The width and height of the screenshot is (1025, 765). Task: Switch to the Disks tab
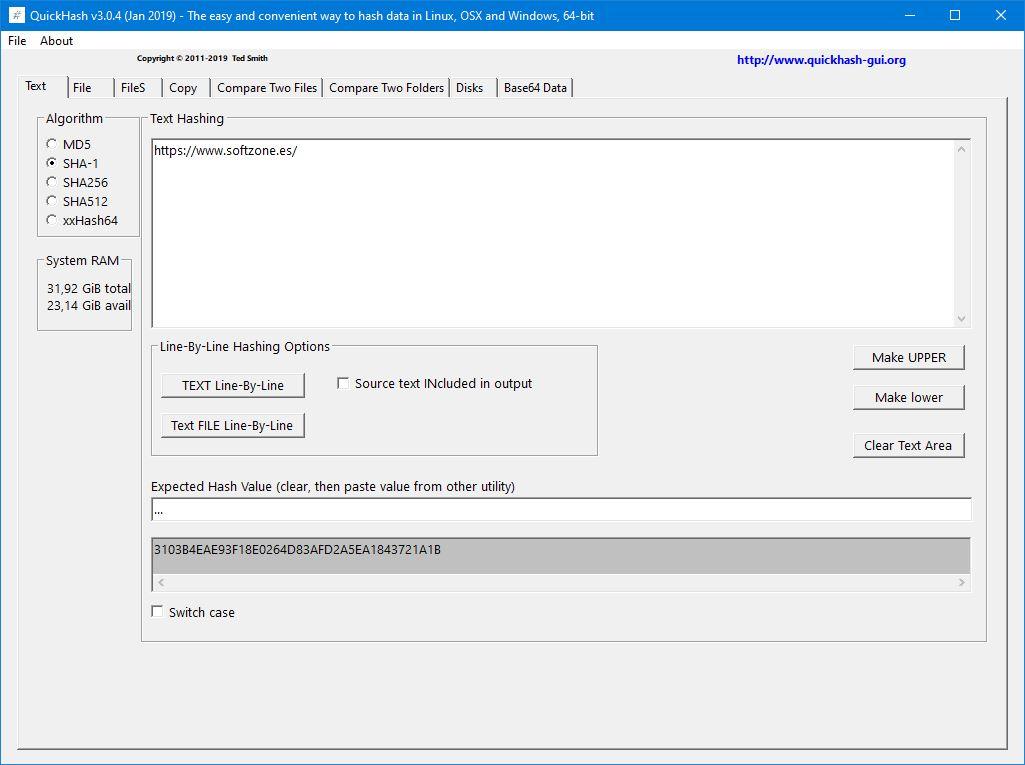point(469,88)
